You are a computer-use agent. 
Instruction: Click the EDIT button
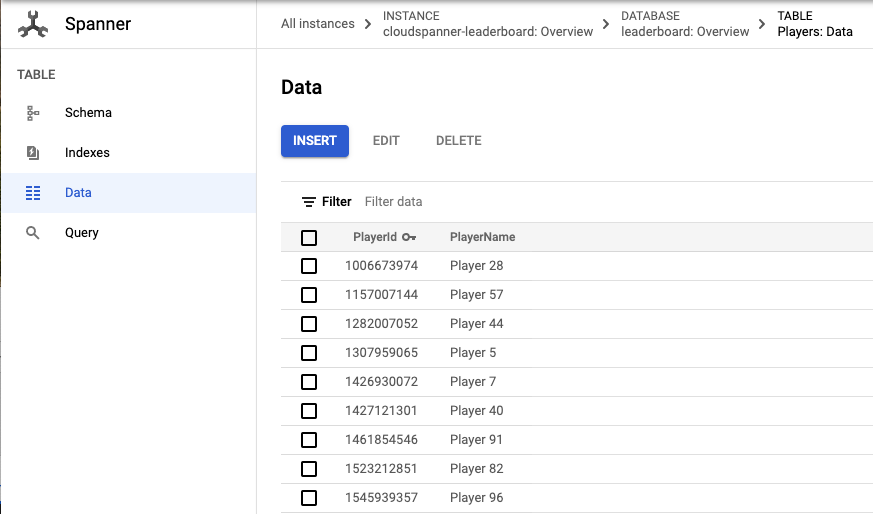386,141
